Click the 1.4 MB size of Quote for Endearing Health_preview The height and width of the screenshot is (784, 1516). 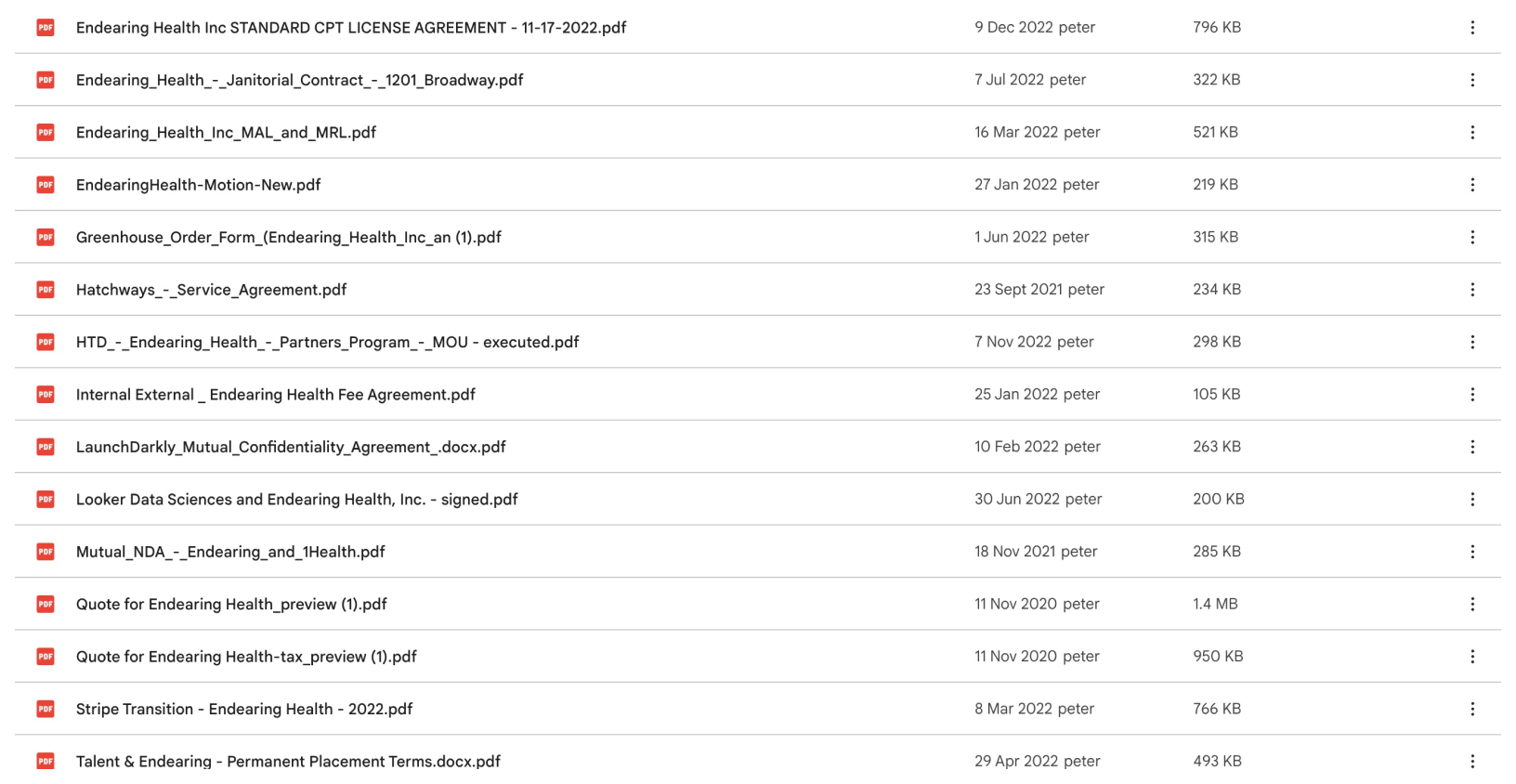click(x=1215, y=604)
